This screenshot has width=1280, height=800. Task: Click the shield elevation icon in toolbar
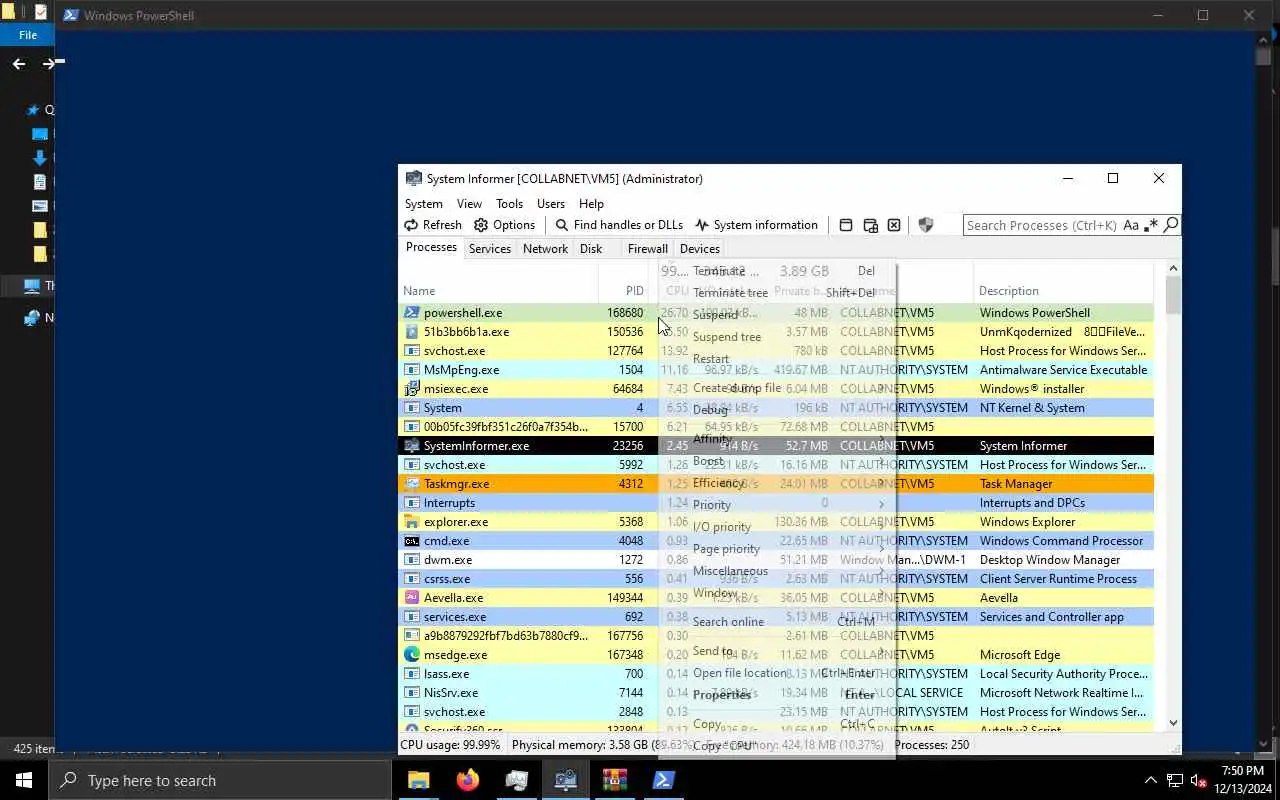coord(926,225)
